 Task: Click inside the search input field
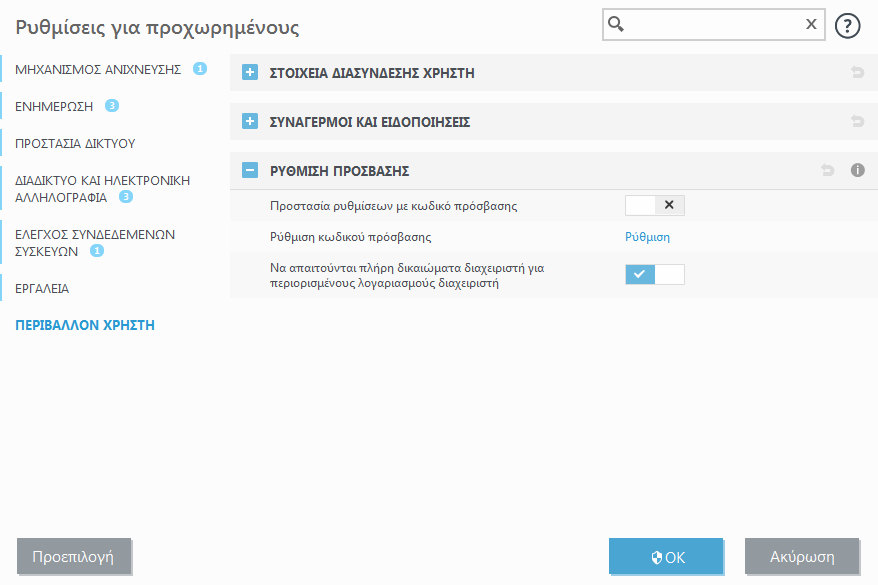710,24
